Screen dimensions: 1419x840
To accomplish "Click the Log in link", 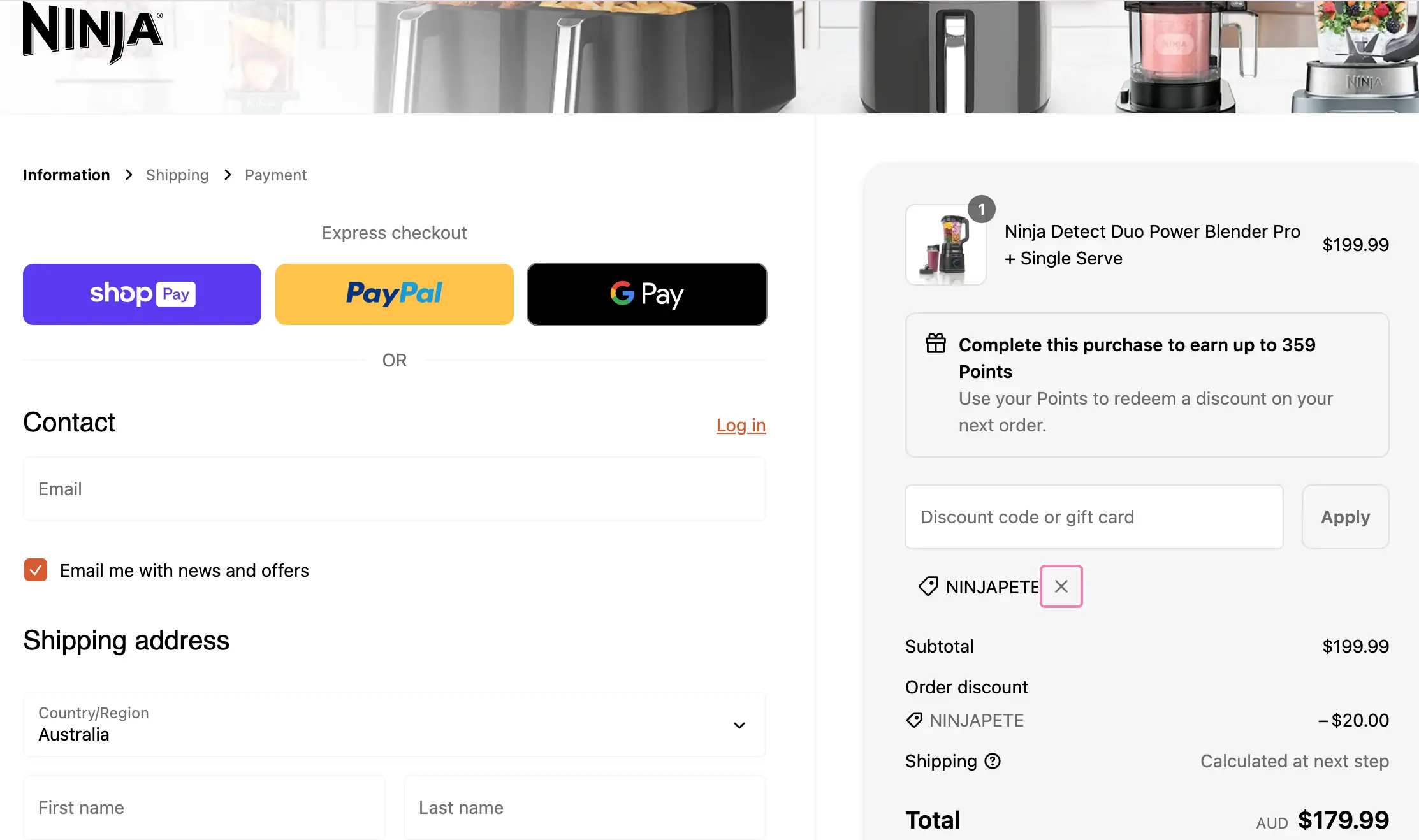I will tap(741, 425).
